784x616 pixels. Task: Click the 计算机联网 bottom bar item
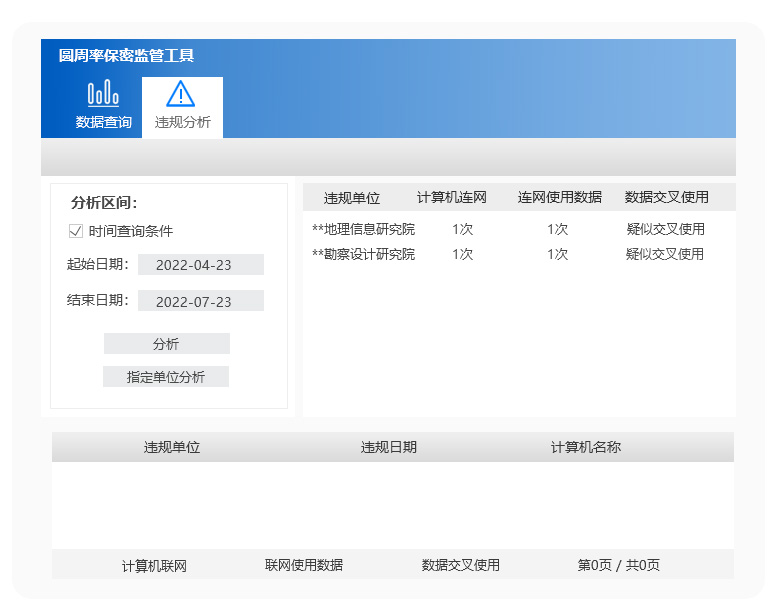154,566
